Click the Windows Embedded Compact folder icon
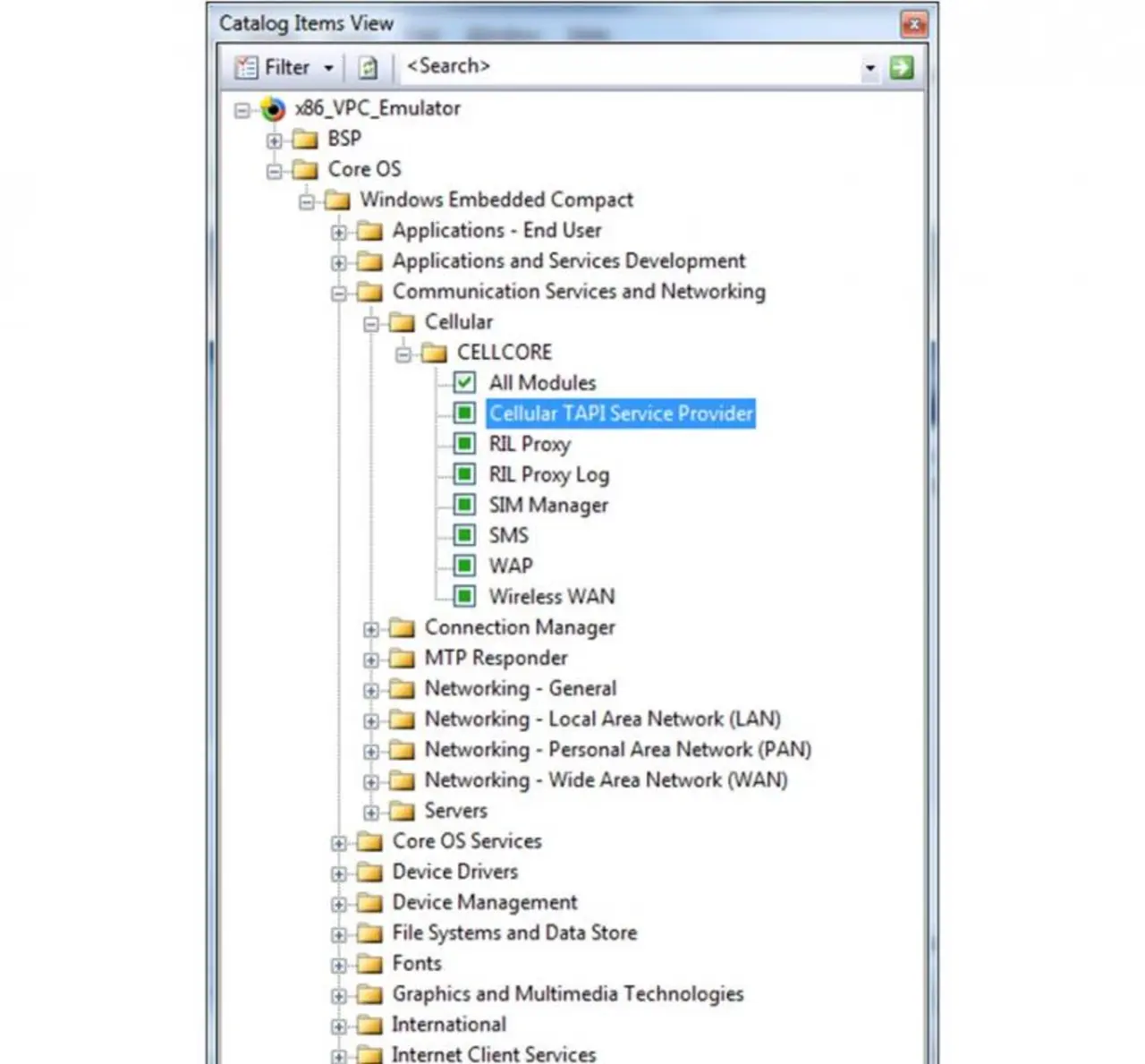Image resolution: width=1145 pixels, height=1064 pixels. tap(337, 200)
